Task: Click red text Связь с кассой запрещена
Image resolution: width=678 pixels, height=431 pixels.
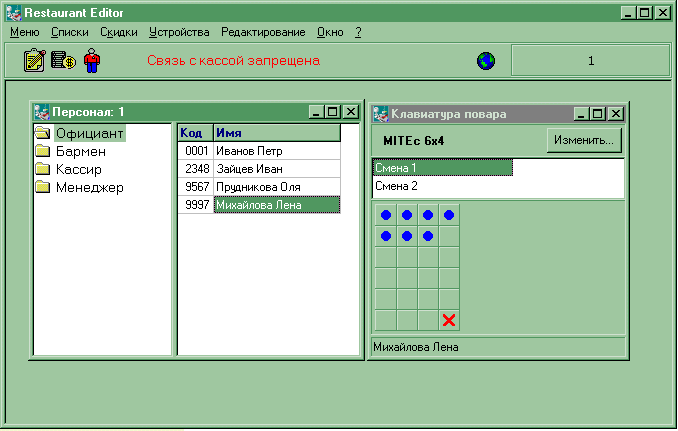Action: click(233, 61)
